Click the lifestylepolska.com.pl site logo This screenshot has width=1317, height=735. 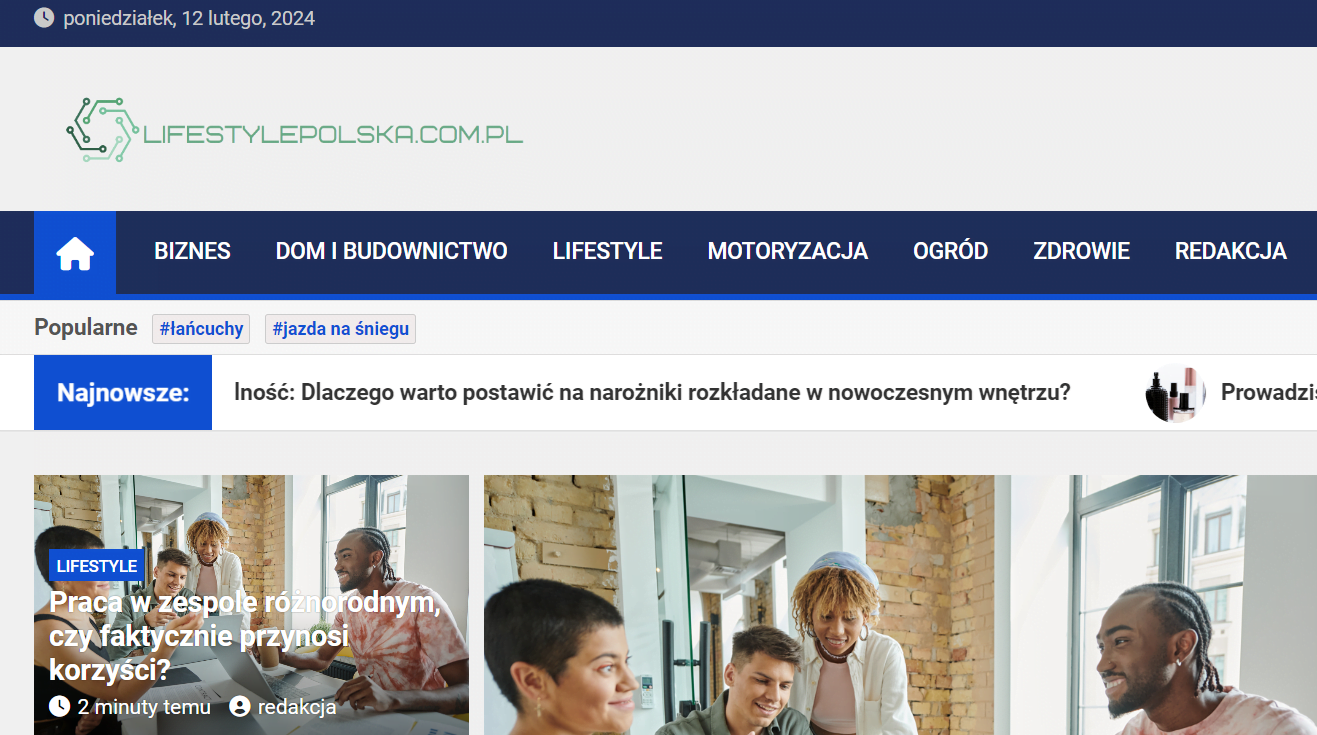(x=294, y=130)
